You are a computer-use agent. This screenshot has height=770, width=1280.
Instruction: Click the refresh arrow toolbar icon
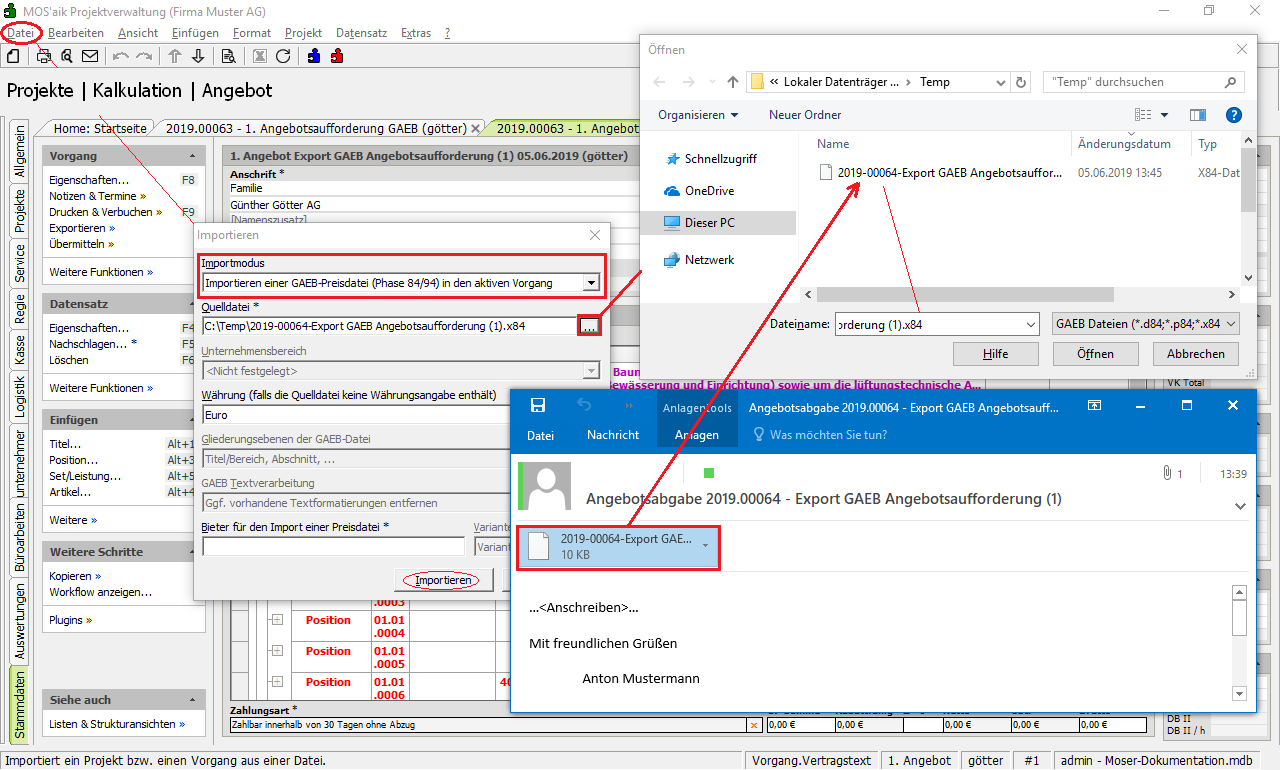(x=283, y=56)
